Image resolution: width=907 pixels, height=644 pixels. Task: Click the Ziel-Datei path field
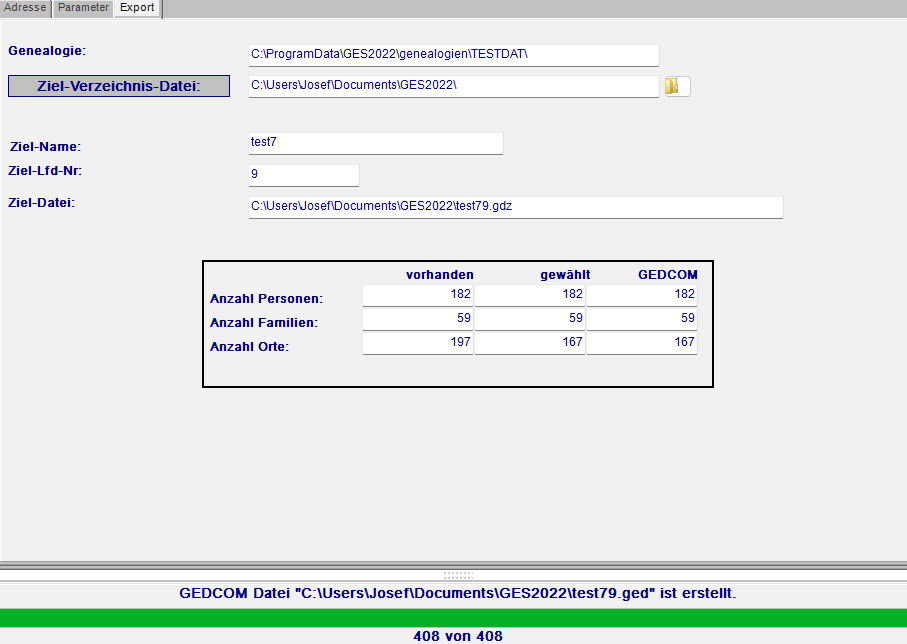tap(515, 207)
